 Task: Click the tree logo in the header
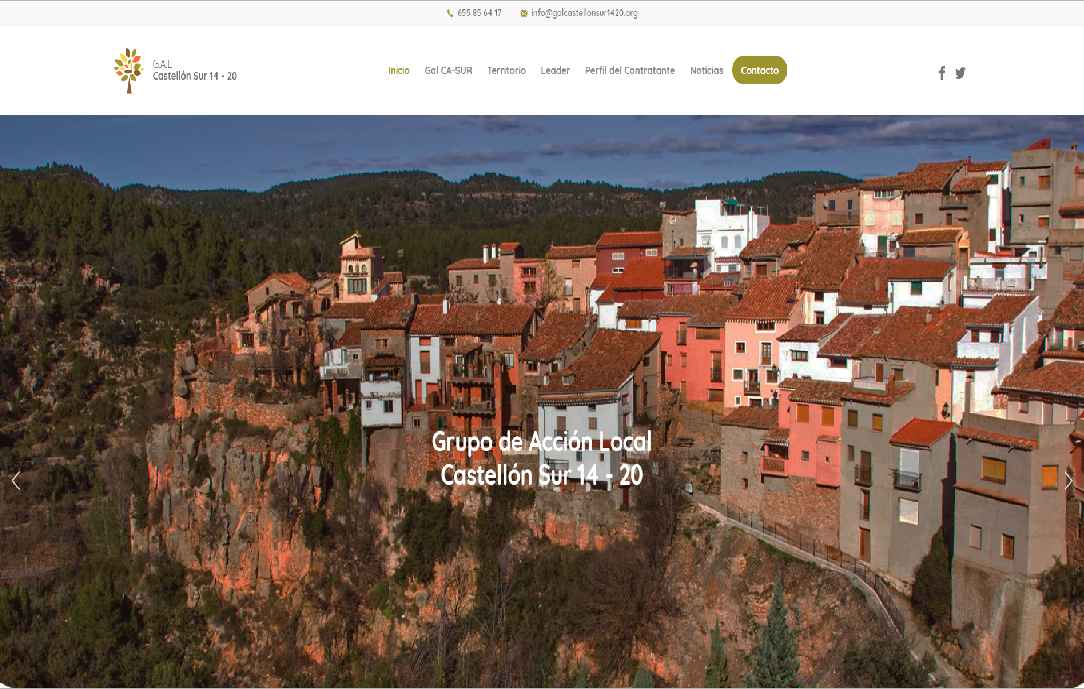(128, 70)
